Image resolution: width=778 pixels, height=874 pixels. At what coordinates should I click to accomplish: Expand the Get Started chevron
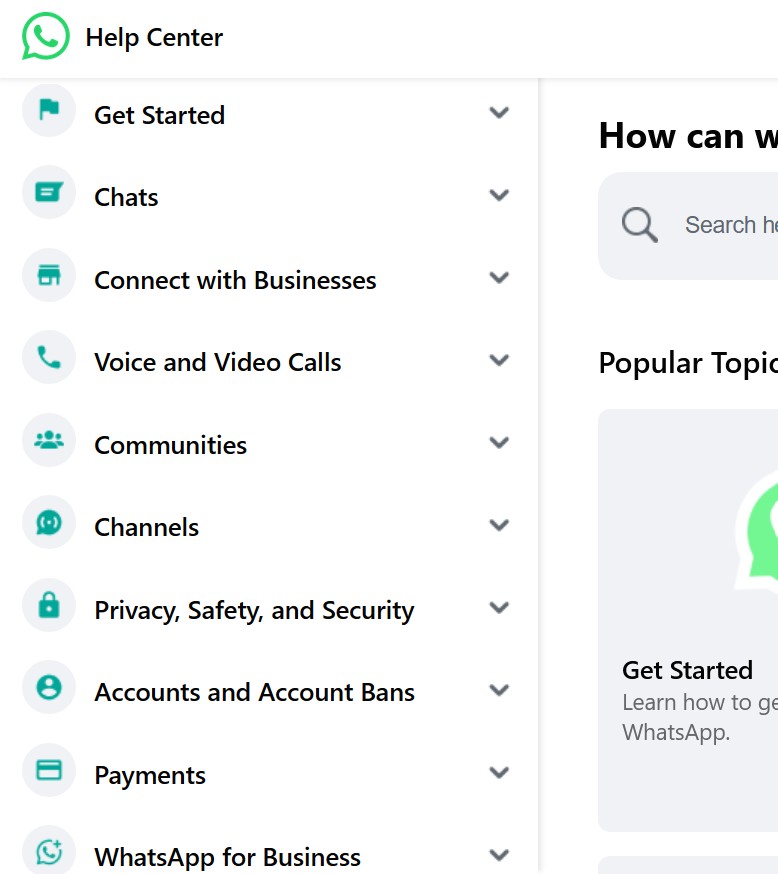(499, 113)
